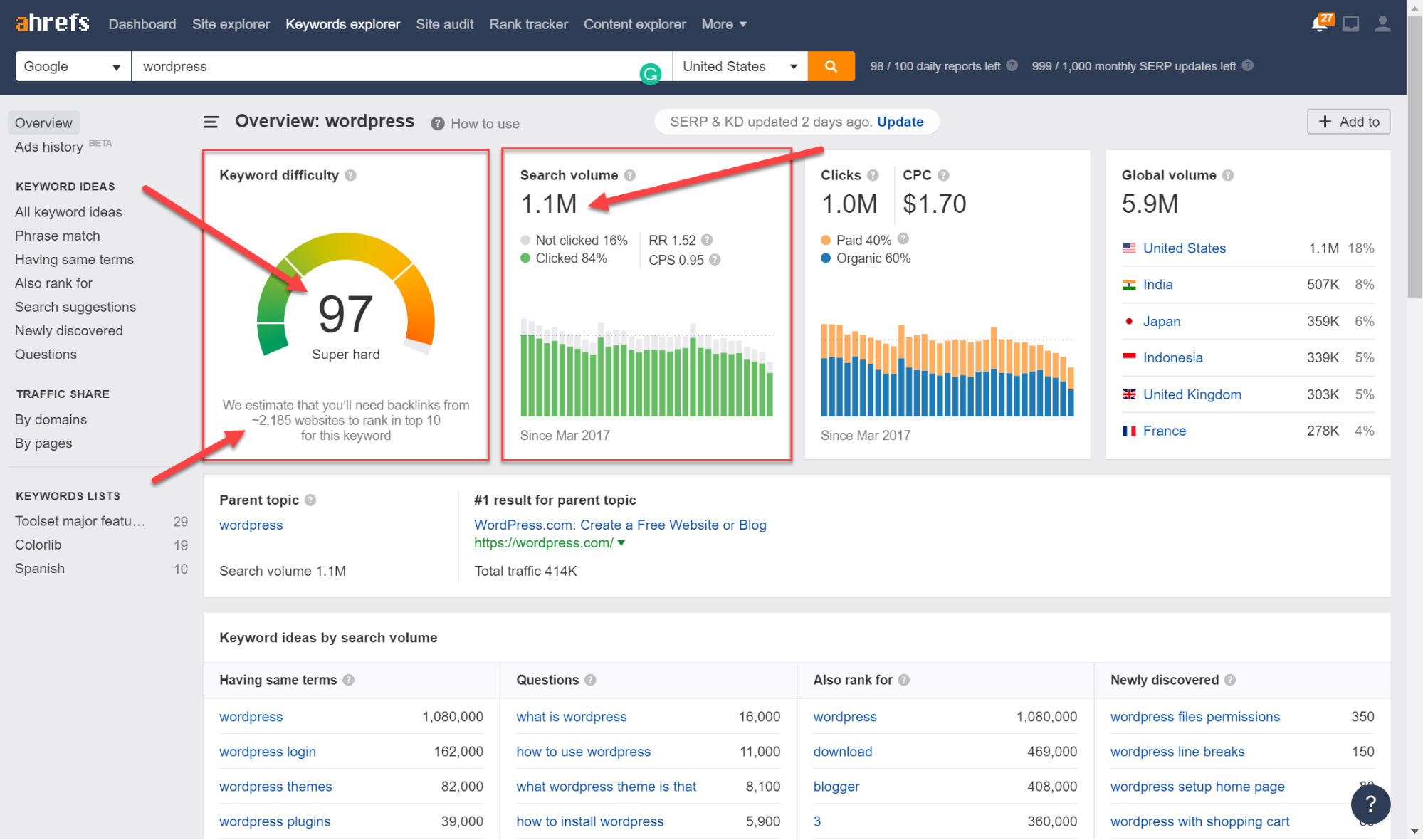Click the wordpress login keyword link

[267, 752]
